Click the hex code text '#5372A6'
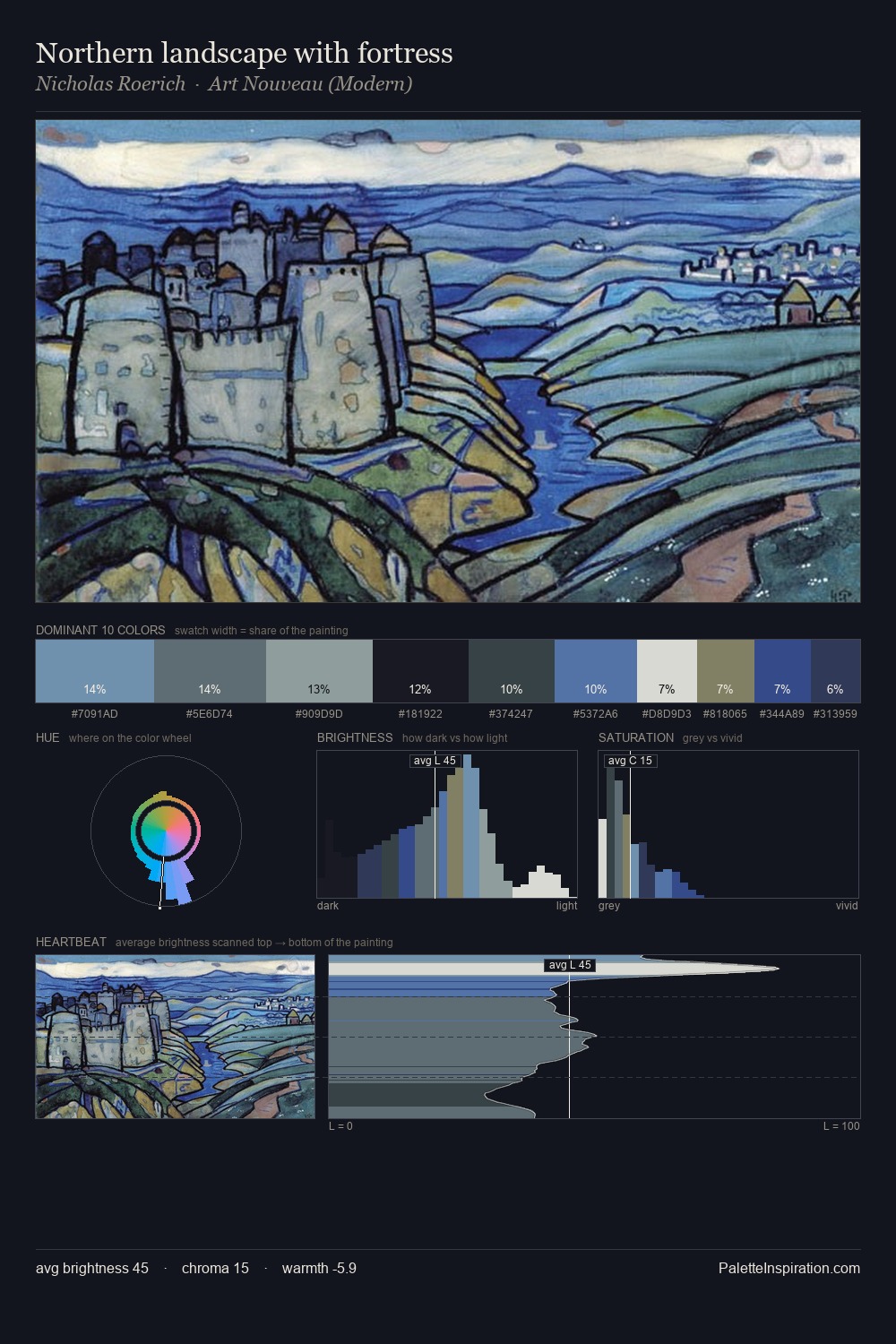 click(x=596, y=714)
